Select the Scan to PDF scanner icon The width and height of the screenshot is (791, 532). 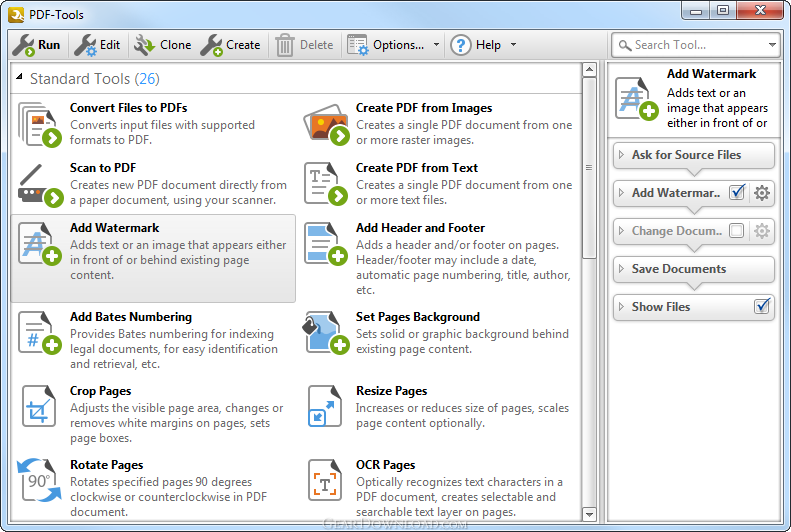tap(40, 186)
